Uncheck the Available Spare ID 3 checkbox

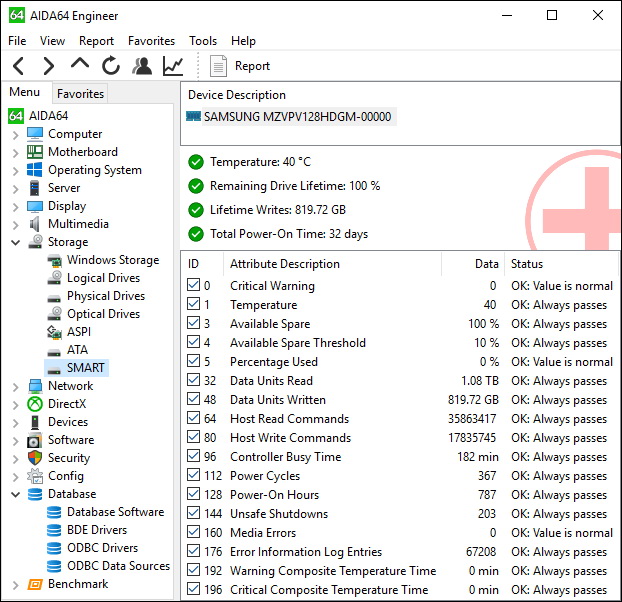[x=193, y=323]
